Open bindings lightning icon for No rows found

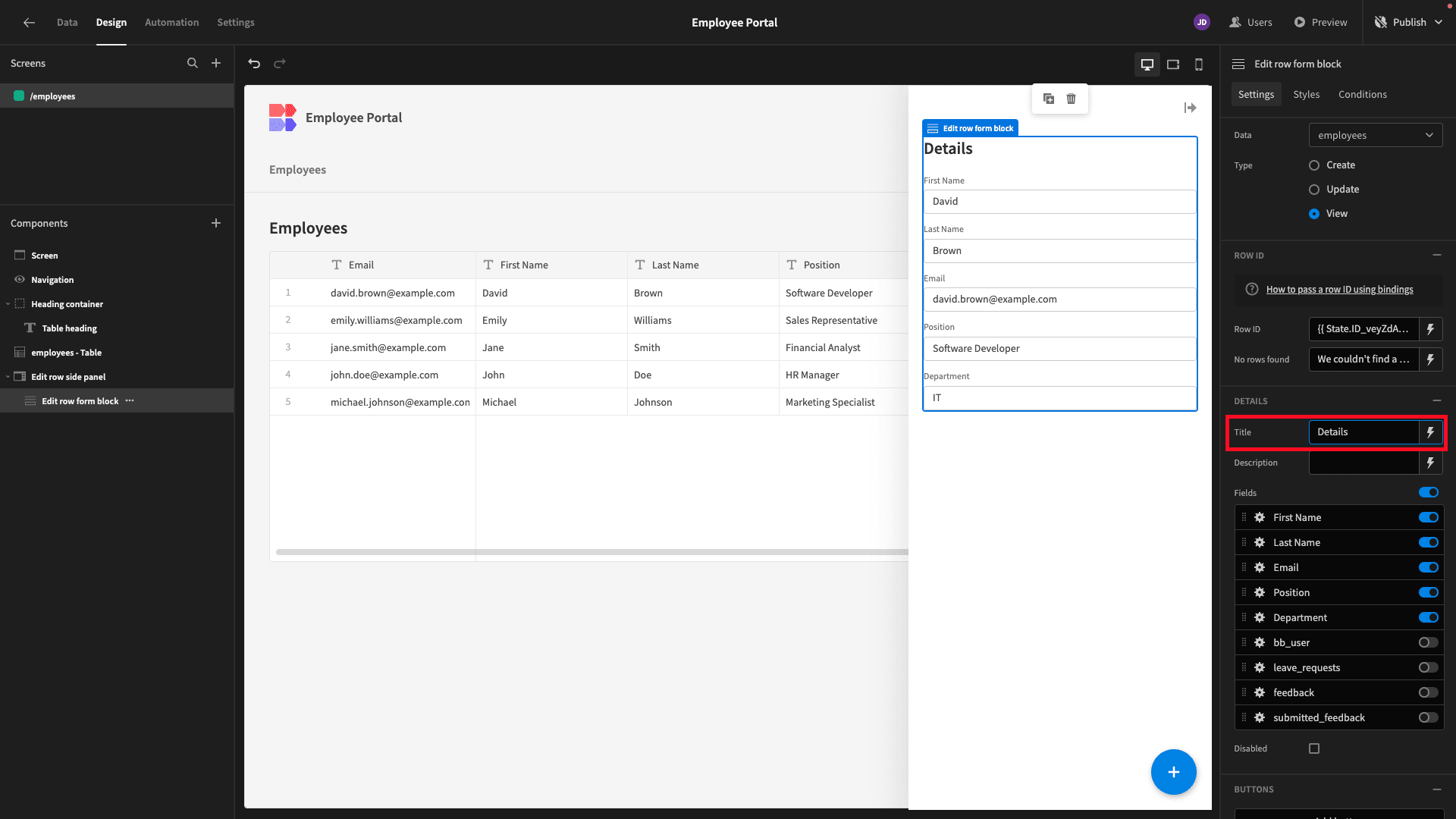point(1431,359)
